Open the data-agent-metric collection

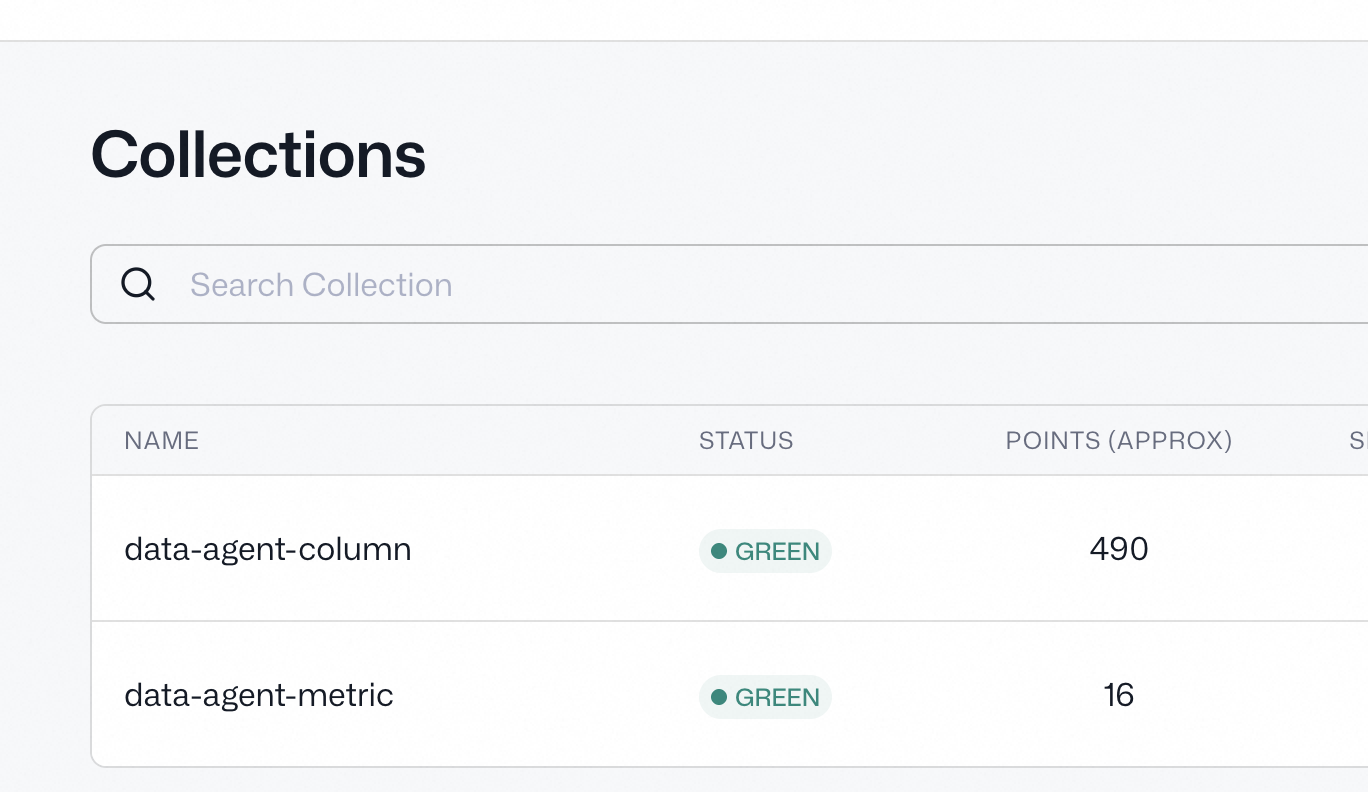pos(259,695)
